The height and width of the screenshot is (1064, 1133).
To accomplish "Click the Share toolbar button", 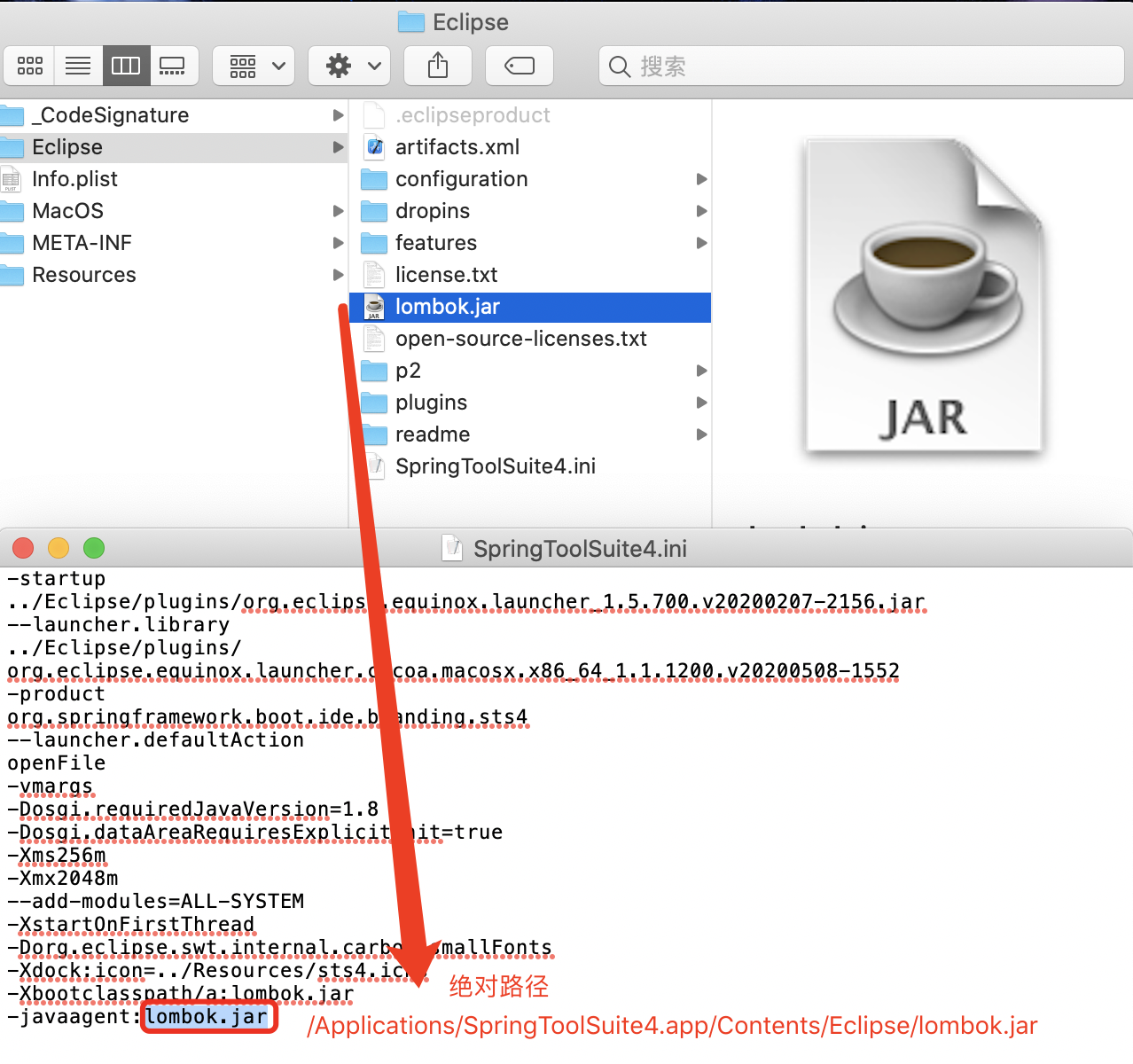I will tap(438, 66).
